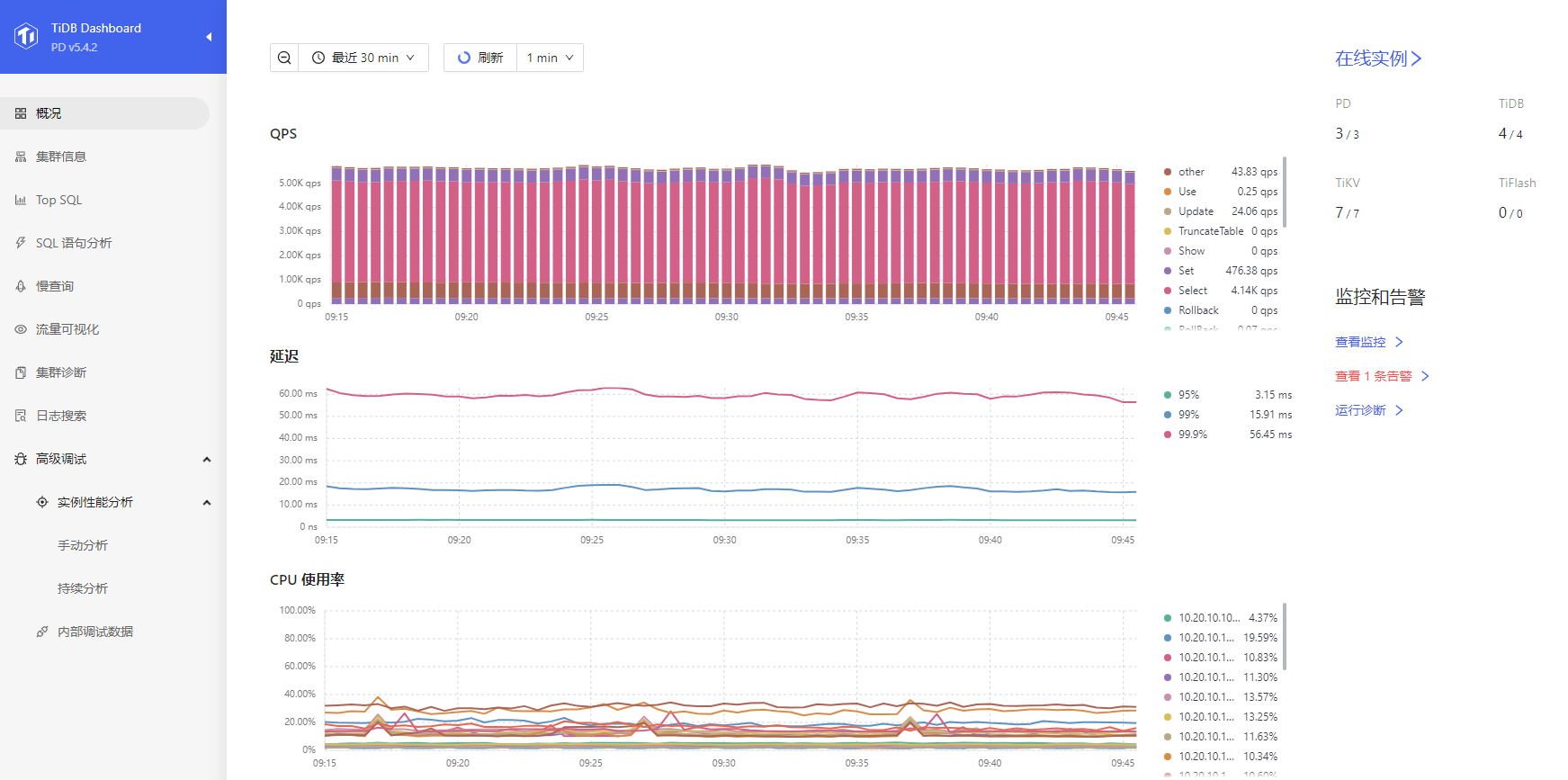The image size is (1568, 780).
Task: Open the 1 min refresh interval dropdown
Action: coord(550,58)
